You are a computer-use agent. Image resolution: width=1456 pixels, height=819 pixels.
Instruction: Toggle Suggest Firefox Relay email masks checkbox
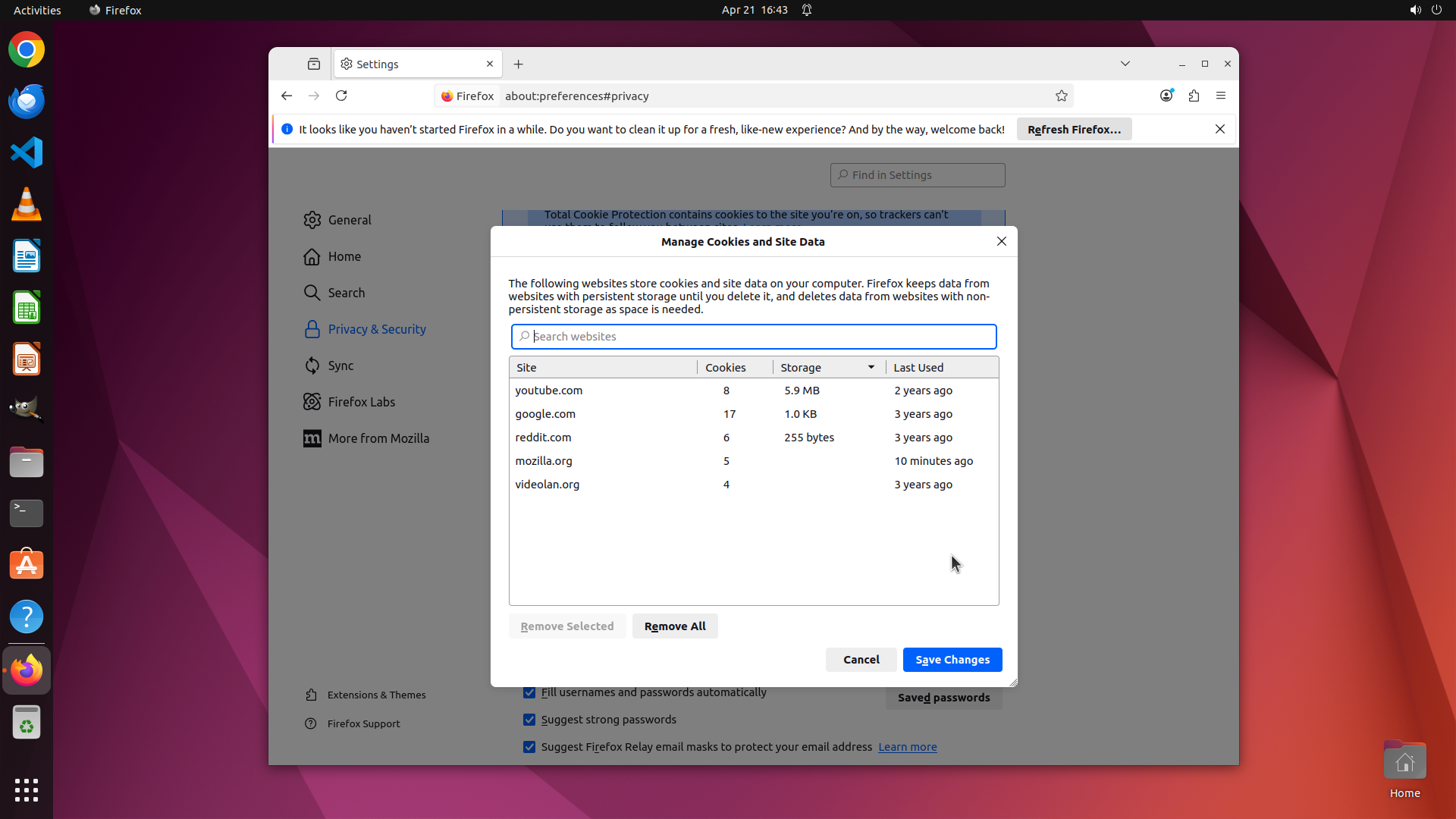click(x=529, y=747)
